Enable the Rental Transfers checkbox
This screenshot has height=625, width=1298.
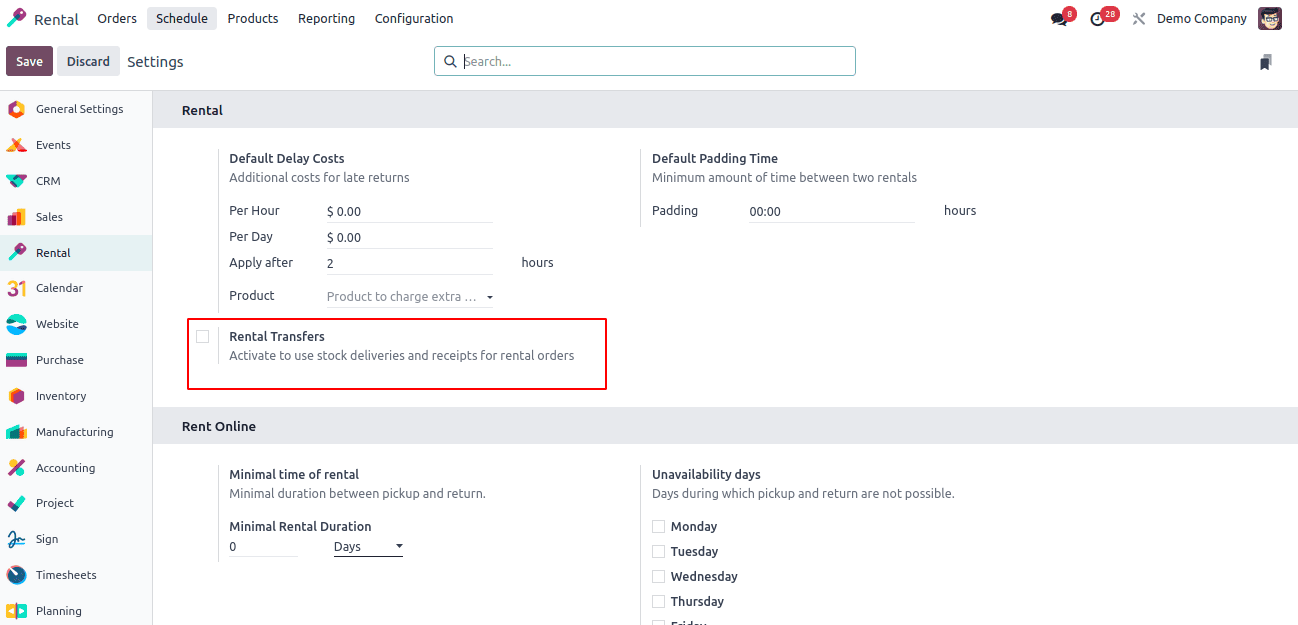[x=202, y=336]
